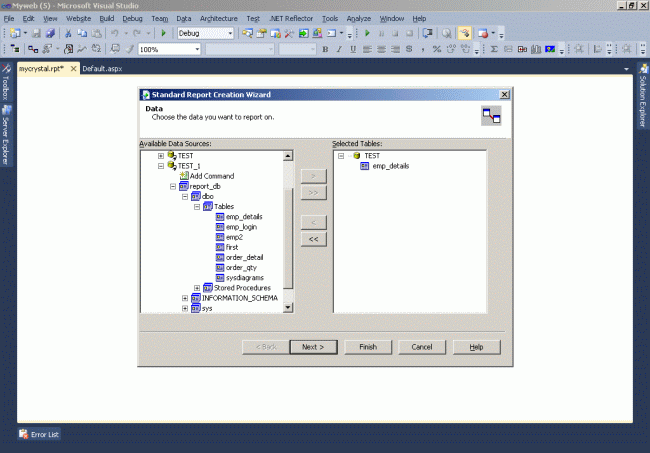Open the 100% zoom dropdown
The width and height of the screenshot is (650, 453).
(197, 49)
